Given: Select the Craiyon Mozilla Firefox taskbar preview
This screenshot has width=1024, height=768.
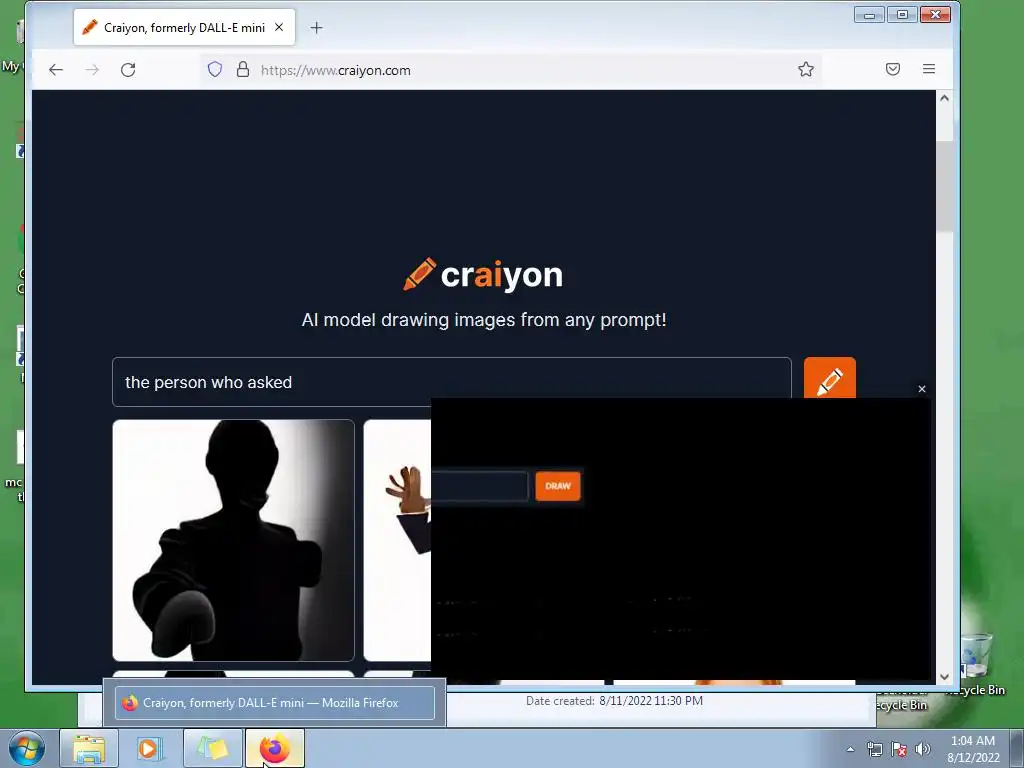Looking at the screenshot, I should pos(275,703).
